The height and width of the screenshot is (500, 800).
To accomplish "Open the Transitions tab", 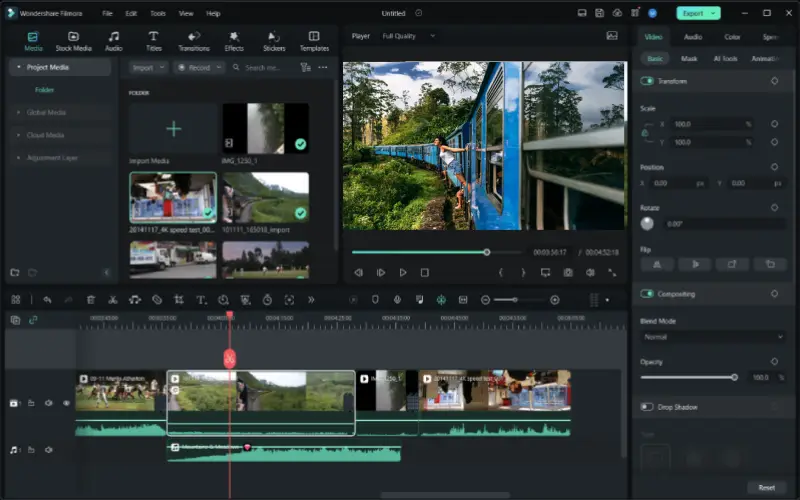I will [194, 41].
